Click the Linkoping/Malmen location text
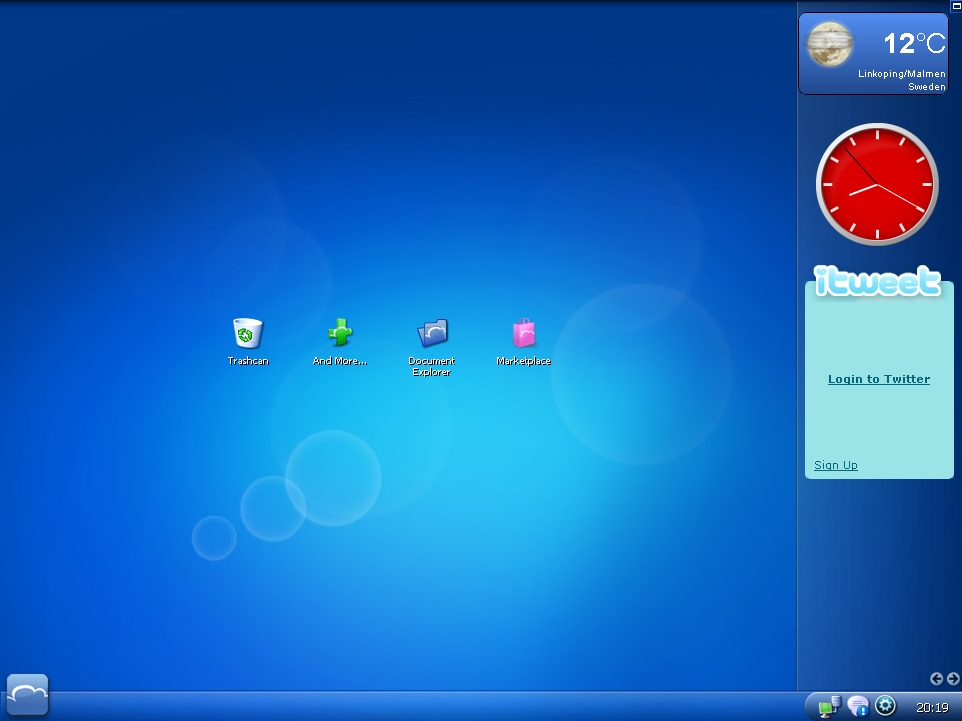This screenshot has height=721, width=962. tap(901, 74)
